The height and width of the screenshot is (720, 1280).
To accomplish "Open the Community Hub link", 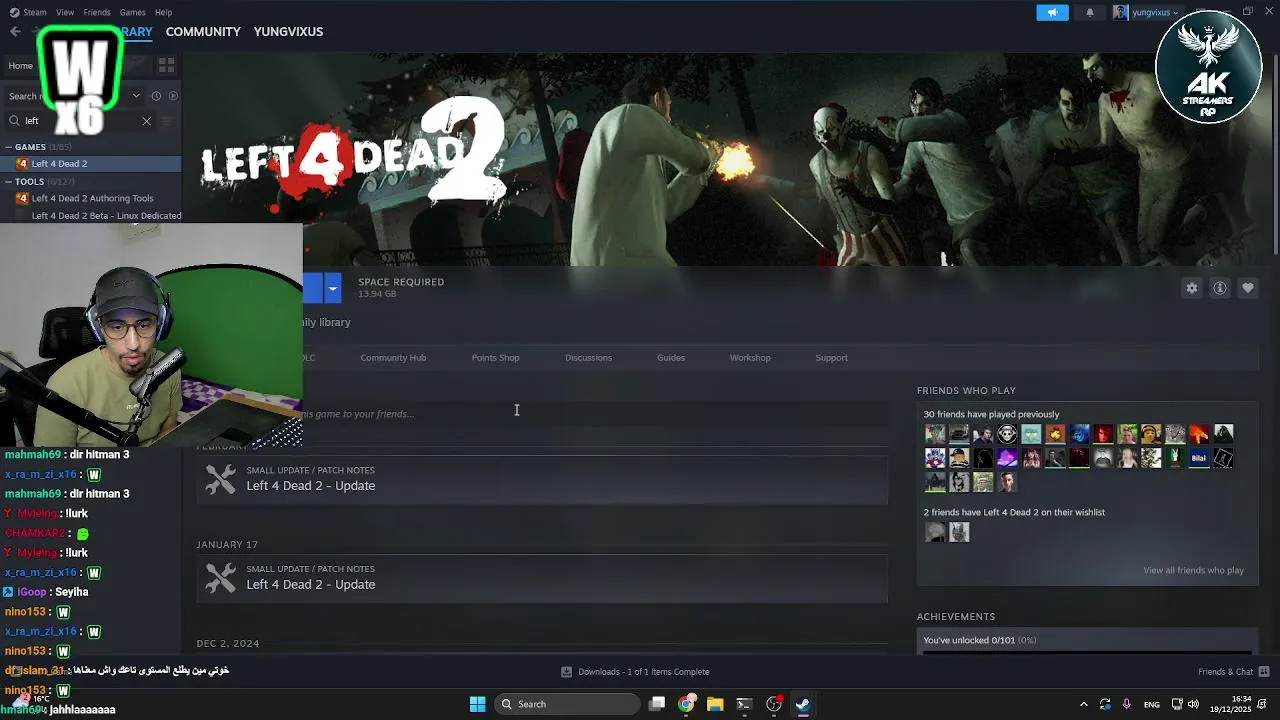I will 393,358.
